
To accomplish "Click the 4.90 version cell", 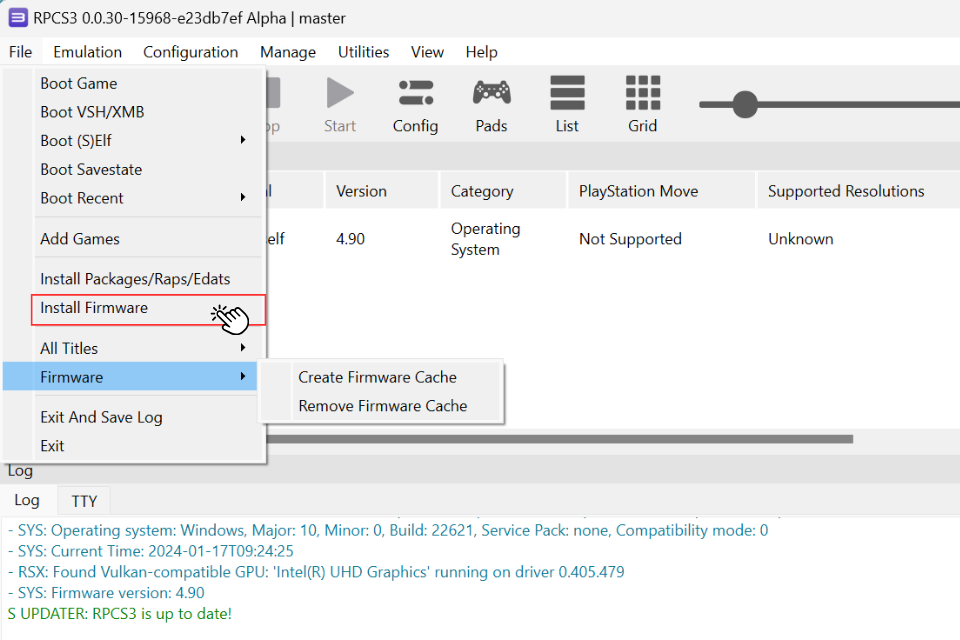I will point(350,239).
